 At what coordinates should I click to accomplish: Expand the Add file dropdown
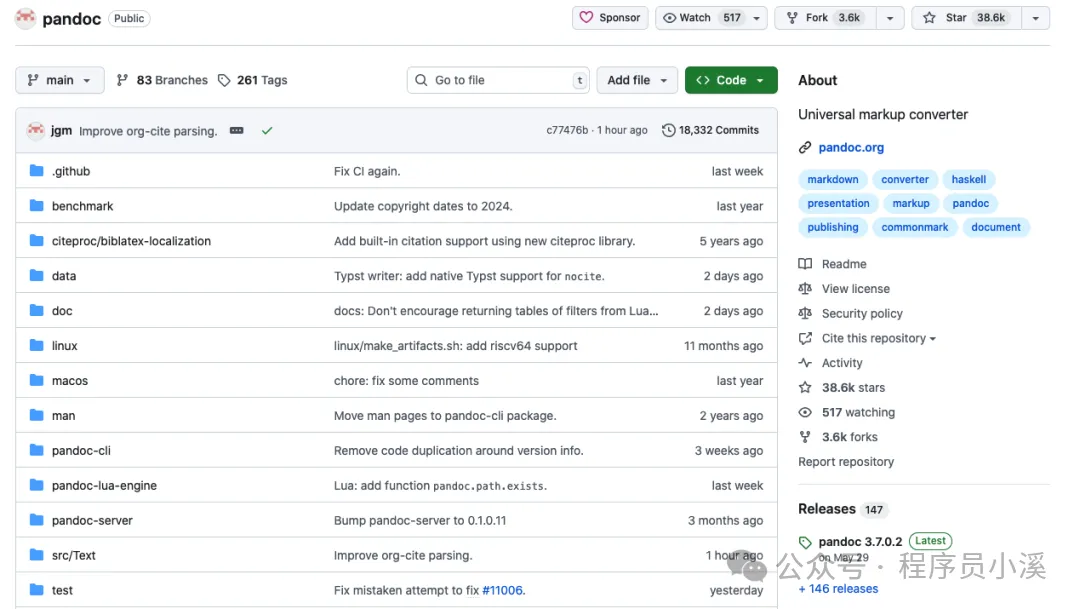tap(636, 81)
